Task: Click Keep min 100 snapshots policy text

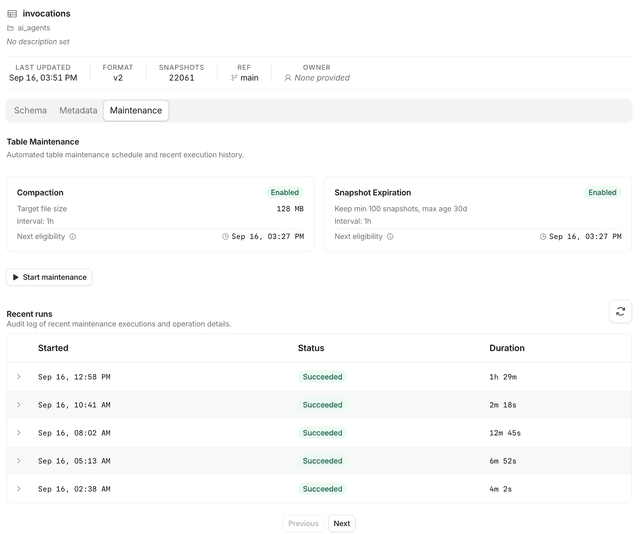Action: 401,209
